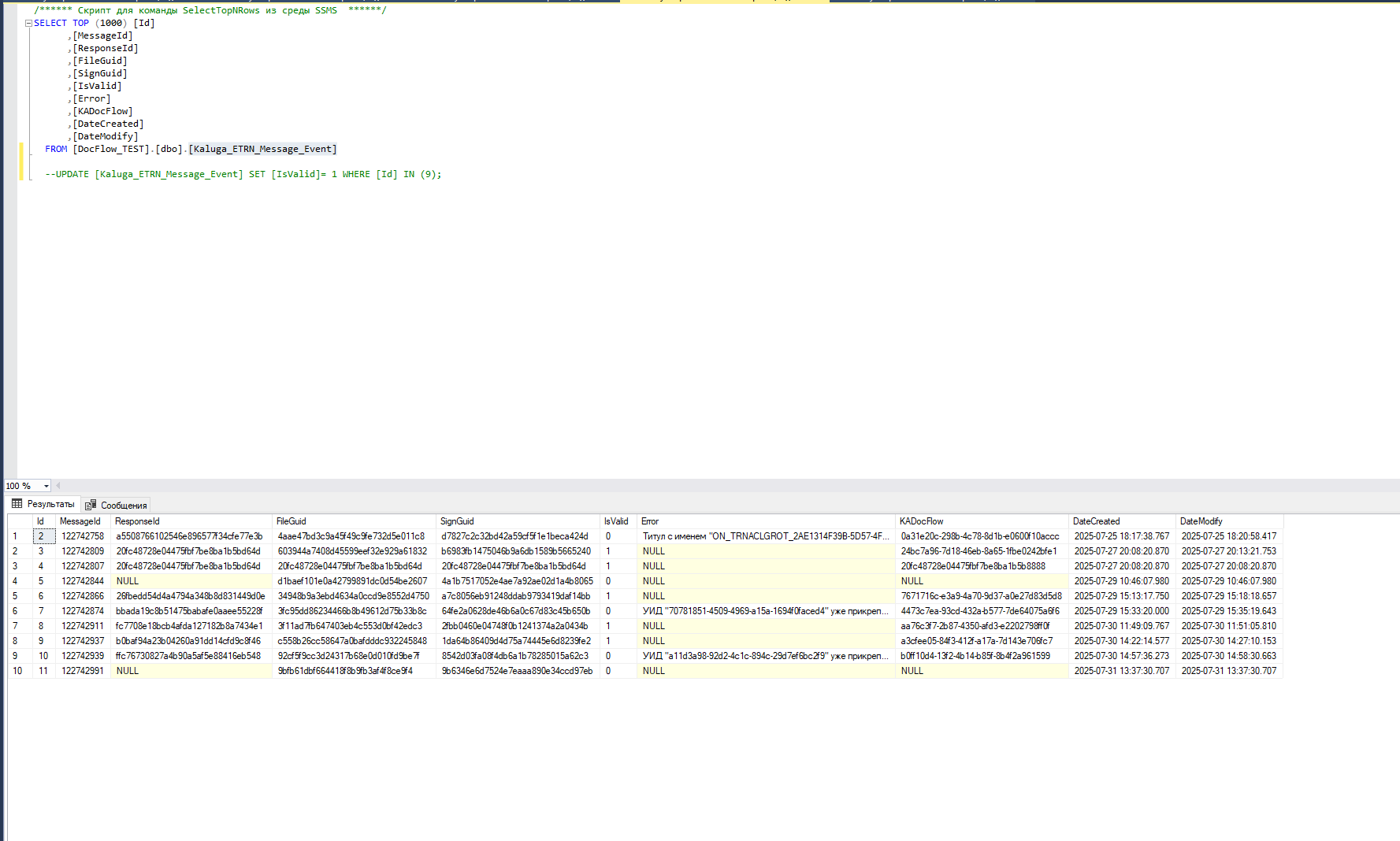Click [IsValid] line in the query editor
This screenshot has width=1400, height=841.
97,86
